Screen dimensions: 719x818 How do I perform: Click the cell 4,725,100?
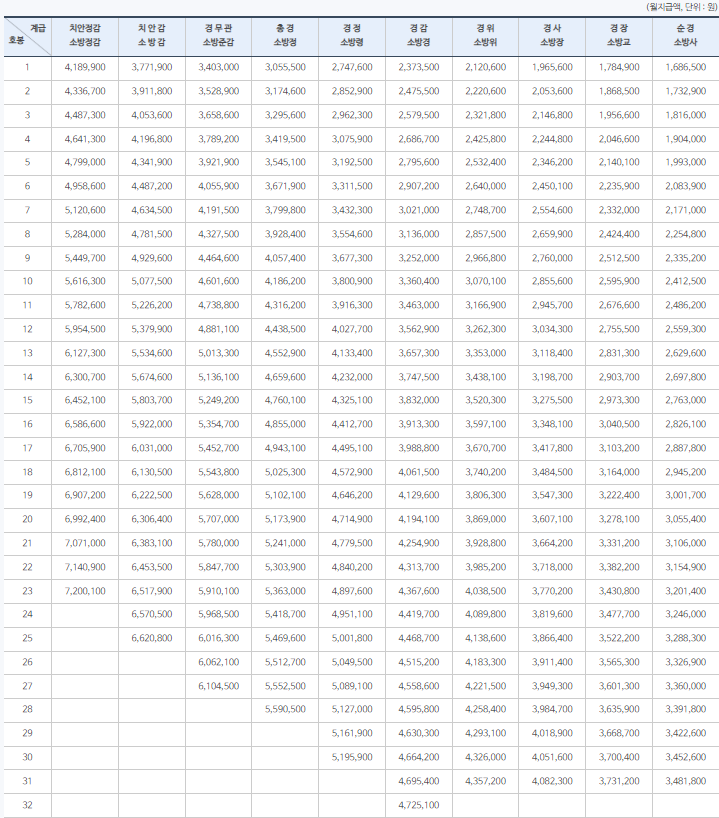click(x=419, y=805)
